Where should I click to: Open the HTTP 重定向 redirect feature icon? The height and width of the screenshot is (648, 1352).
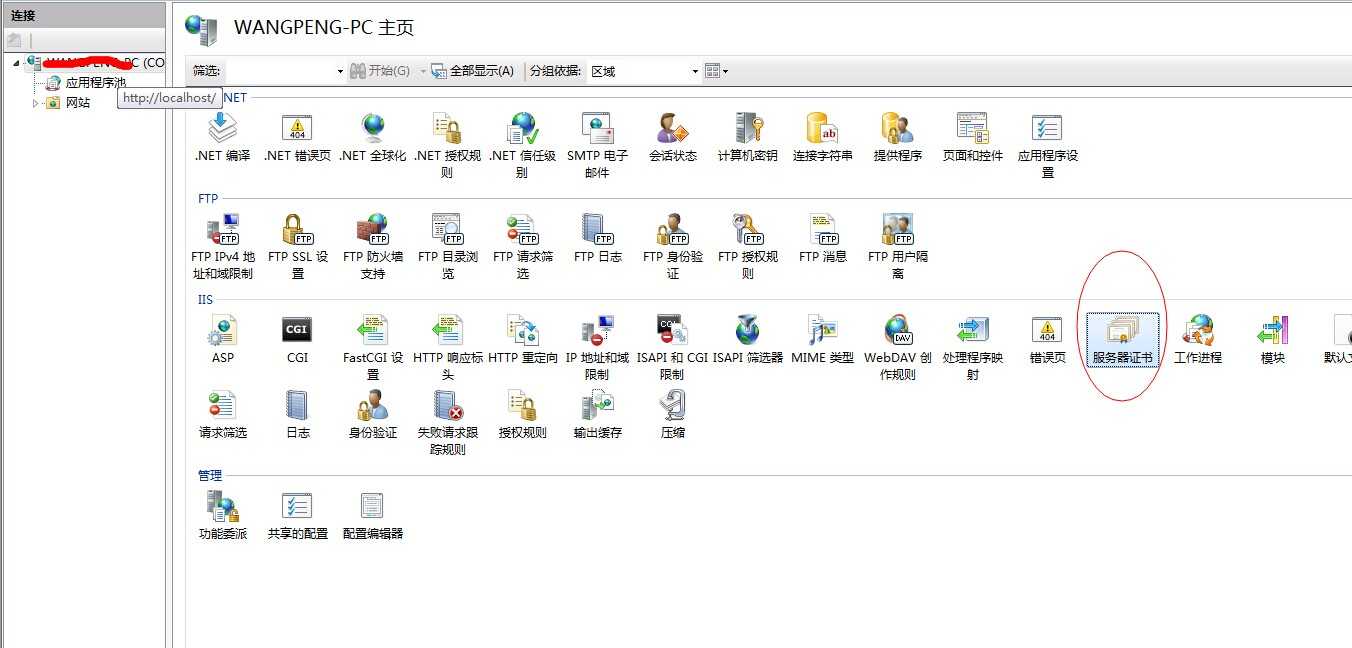click(521, 332)
